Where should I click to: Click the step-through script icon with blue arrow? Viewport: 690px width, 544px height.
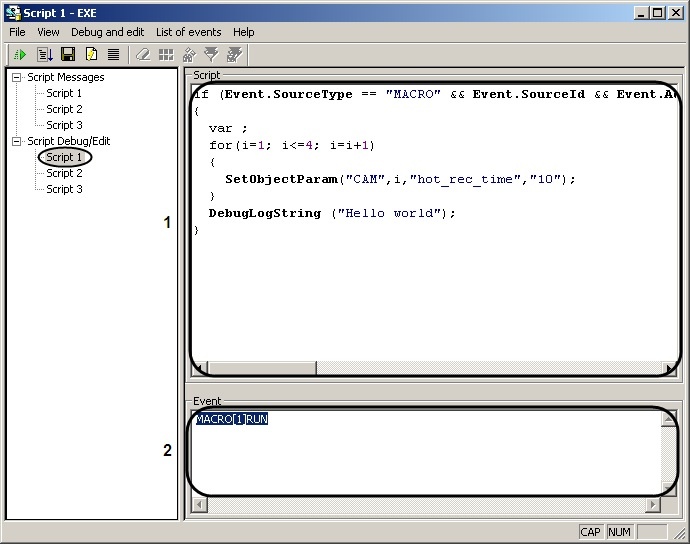44,55
